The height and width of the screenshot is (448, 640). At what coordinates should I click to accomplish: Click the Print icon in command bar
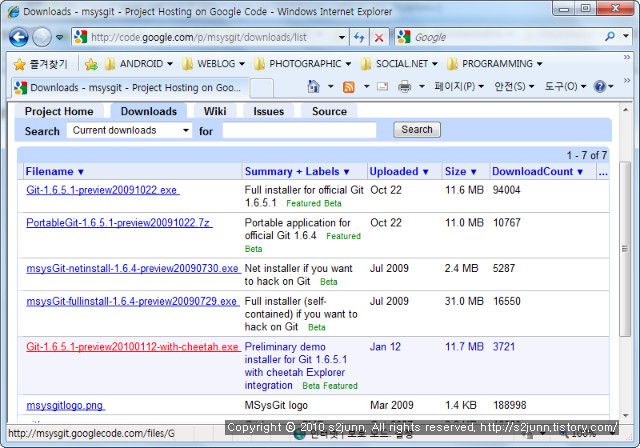tap(404, 86)
